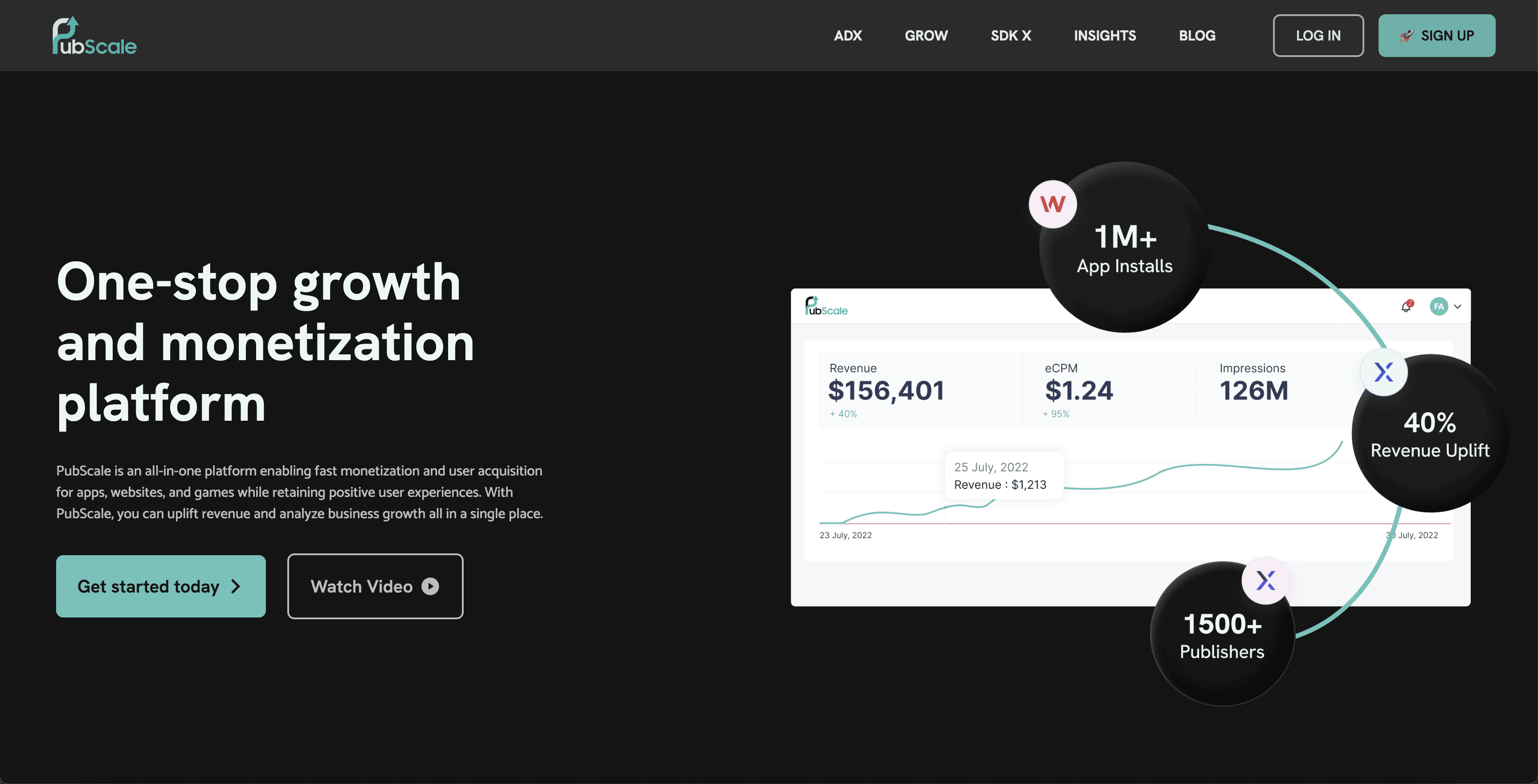Screen dimensions: 1538x784
Task: Open the FA account dropdown chevron
Action: pos(1457,306)
